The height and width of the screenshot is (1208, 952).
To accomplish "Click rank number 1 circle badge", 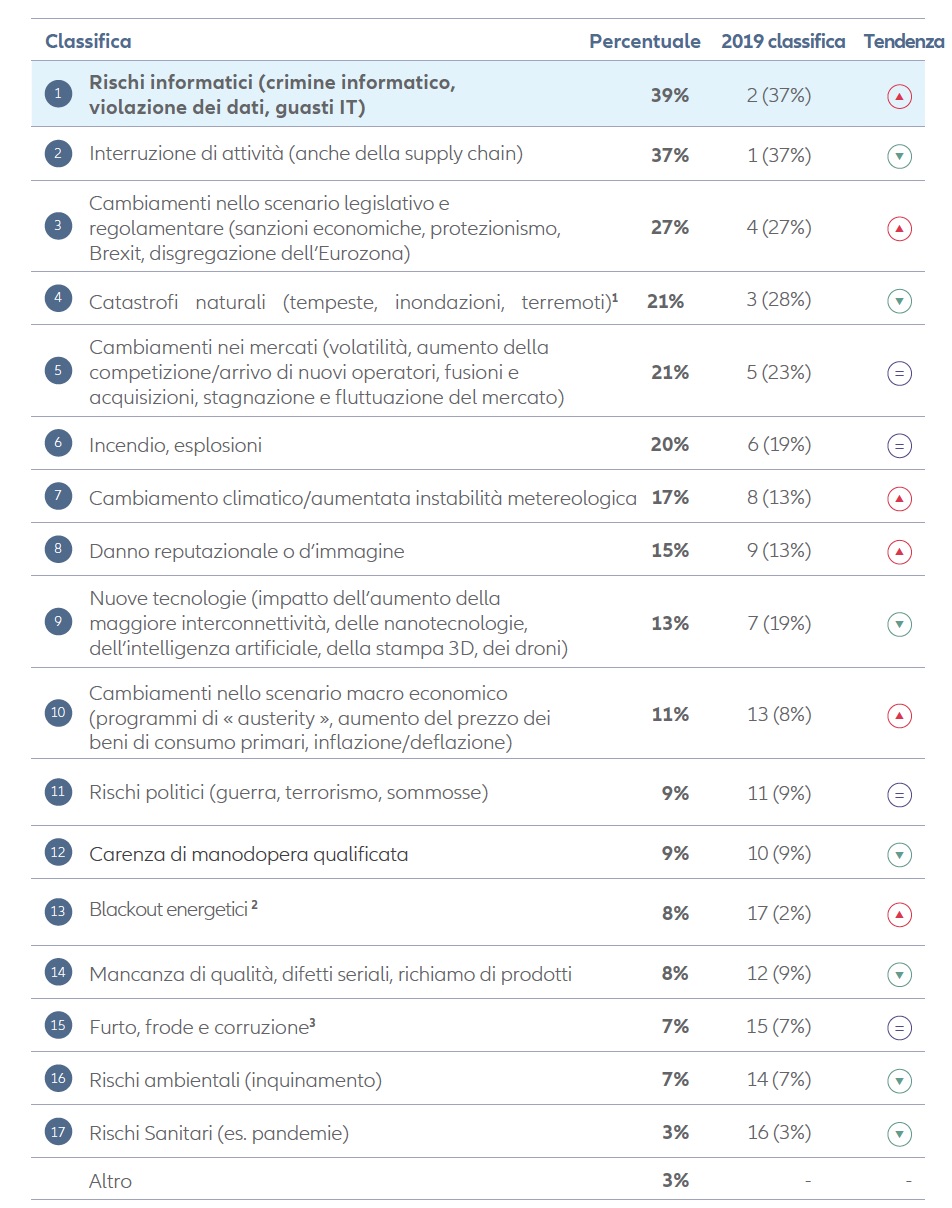I will click(x=58, y=94).
